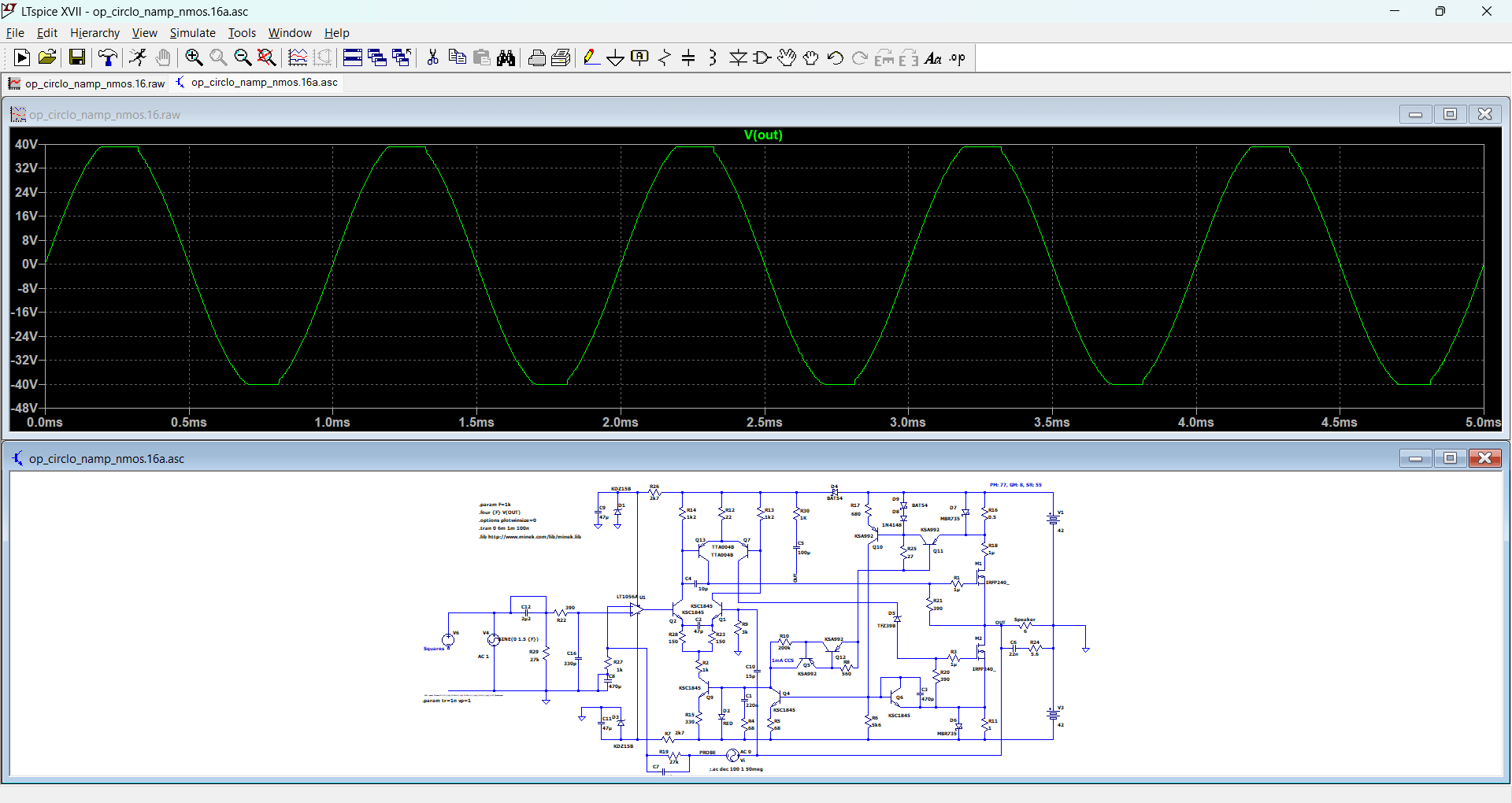Place a Diode component
This screenshot has height=803, width=1512.
[738, 57]
